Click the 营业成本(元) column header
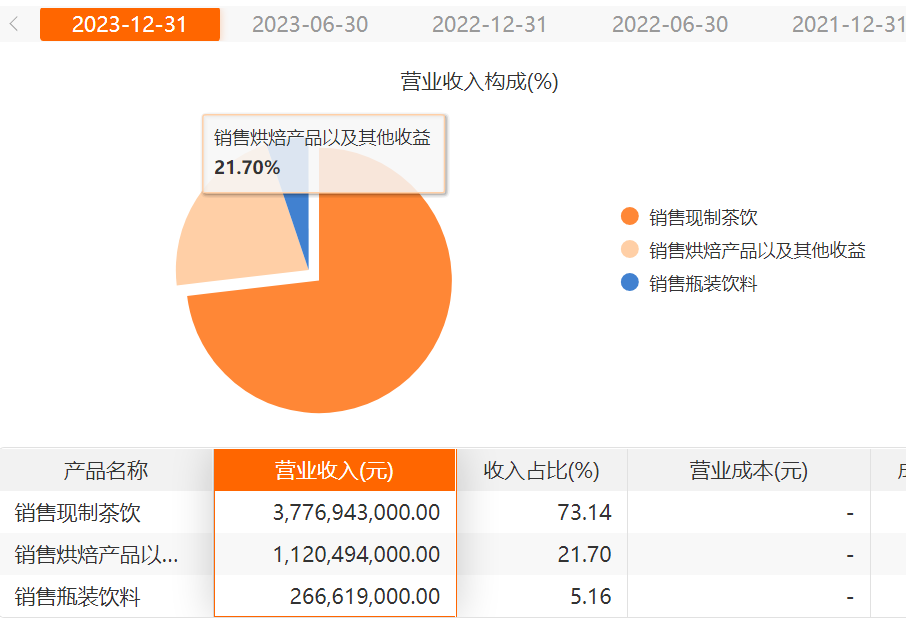The width and height of the screenshot is (906, 637). tap(748, 470)
